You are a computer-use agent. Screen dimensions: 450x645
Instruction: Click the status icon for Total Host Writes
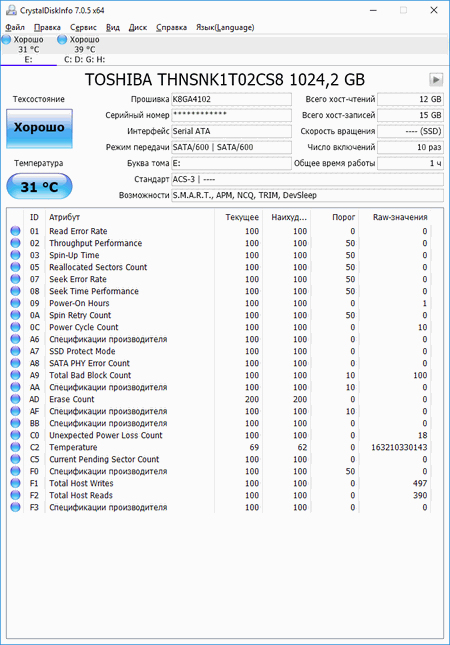(15, 483)
